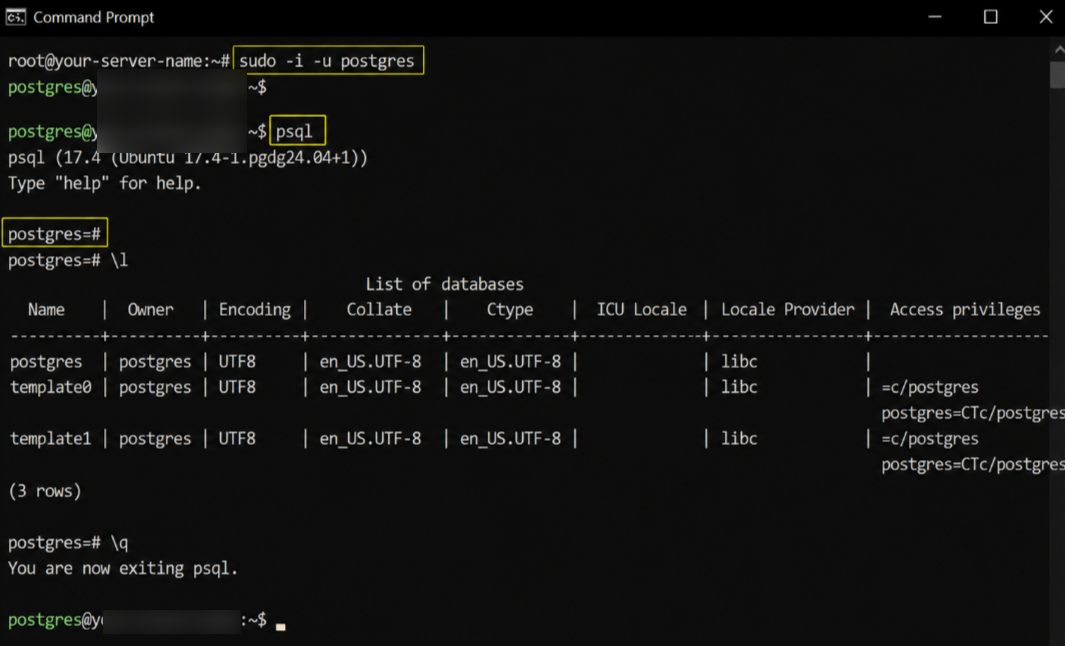The height and width of the screenshot is (646, 1065).
Task: Click "libc" in the template0 row
Action: tap(739, 387)
